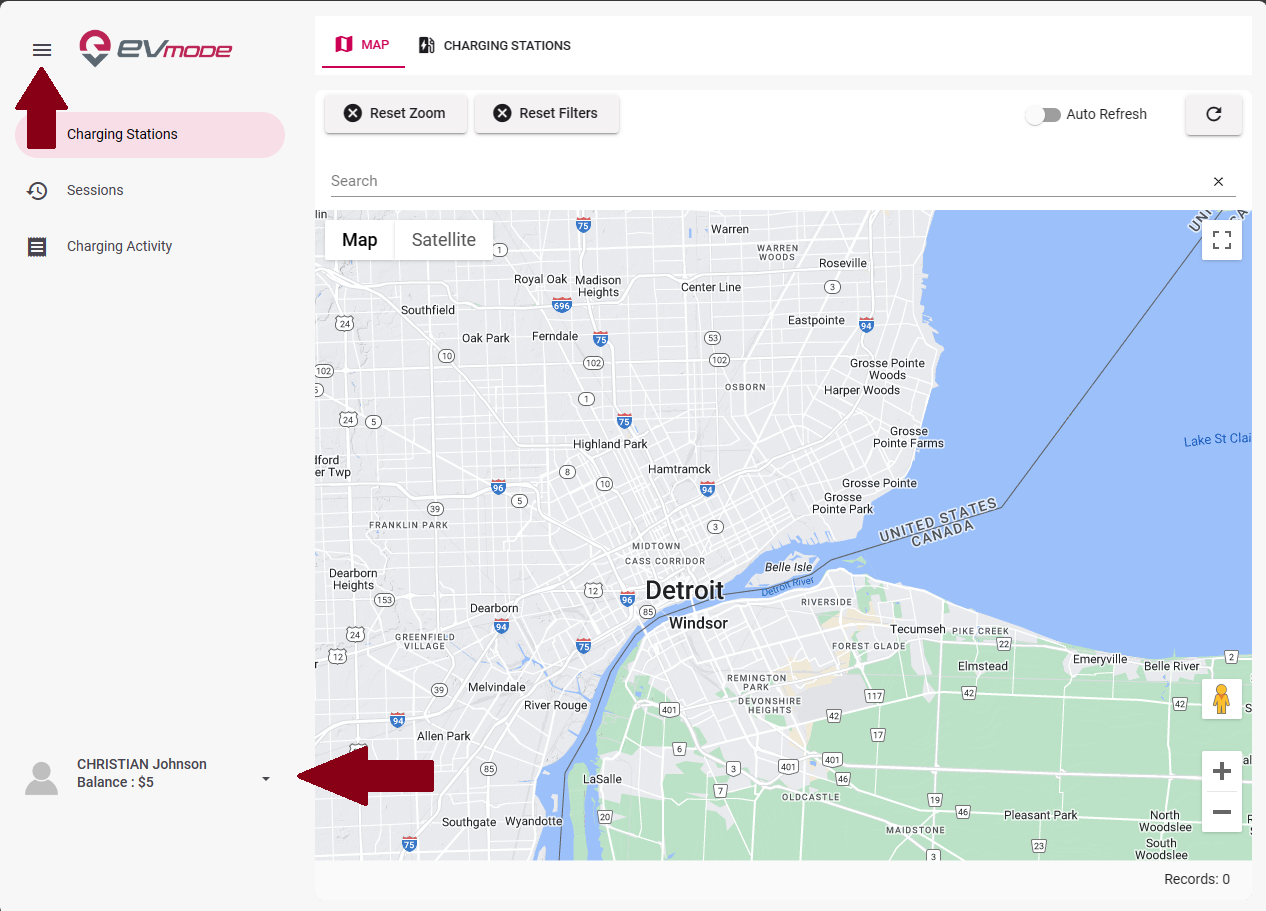The height and width of the screenshot is (911, 1266).
Task: Click the EVmode logo
Action: click(155, 48)
